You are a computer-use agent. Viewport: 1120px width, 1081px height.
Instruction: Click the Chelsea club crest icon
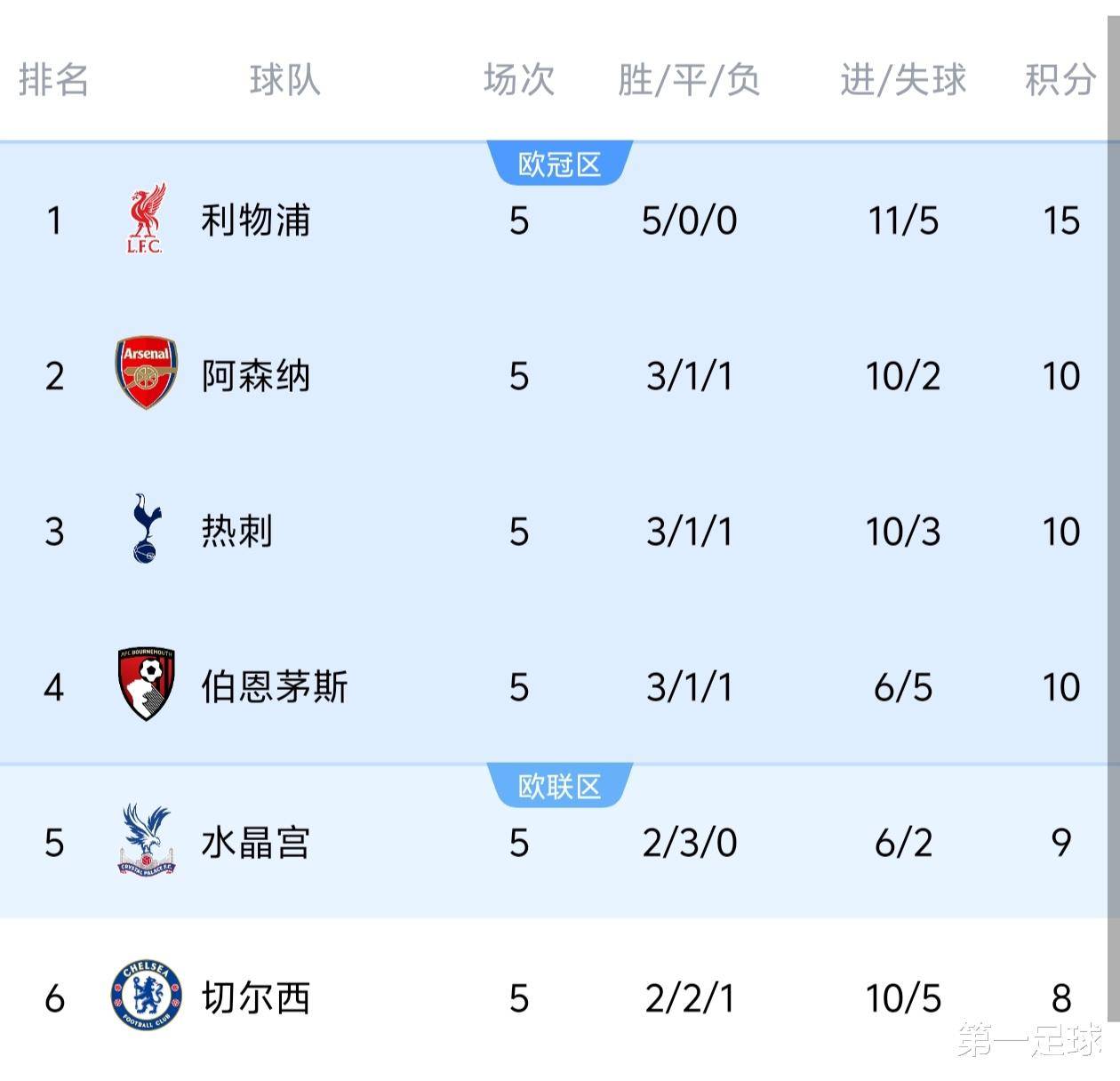[x=146, y=996]
